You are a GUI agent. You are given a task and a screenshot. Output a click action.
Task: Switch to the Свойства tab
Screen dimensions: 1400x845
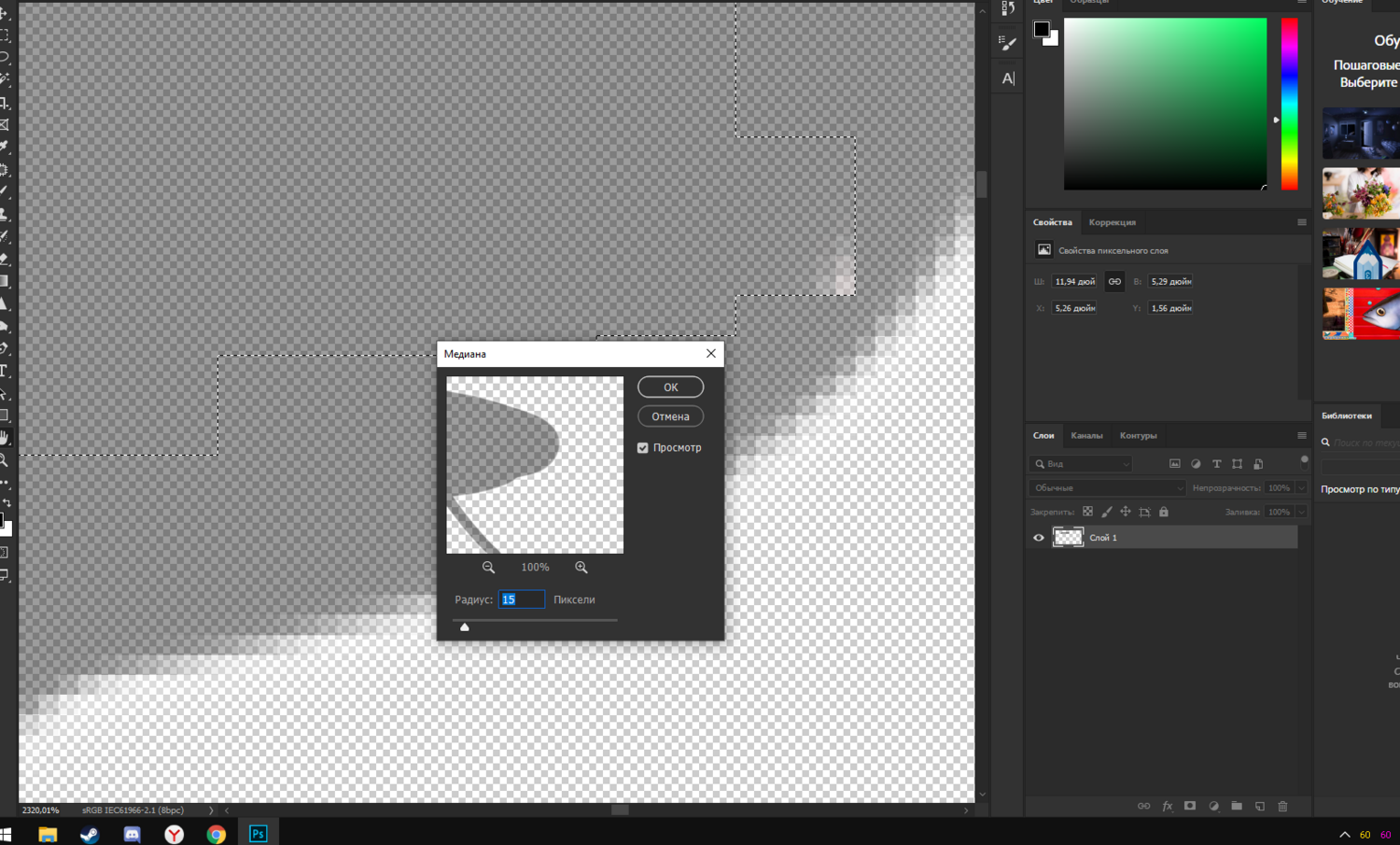coord(1052,222)
